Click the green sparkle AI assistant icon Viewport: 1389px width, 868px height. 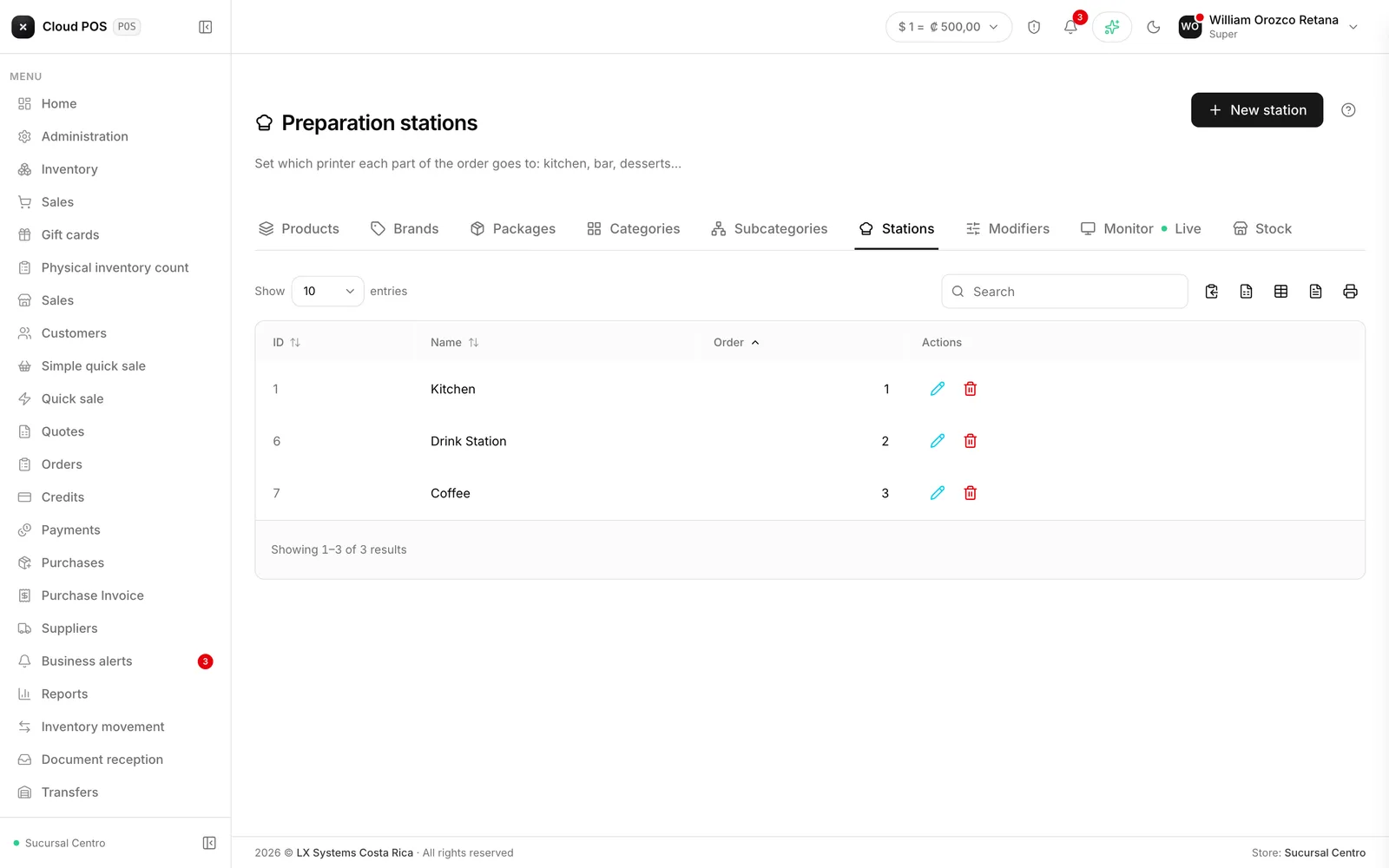pyautogui.click(x=1112, y=27)
